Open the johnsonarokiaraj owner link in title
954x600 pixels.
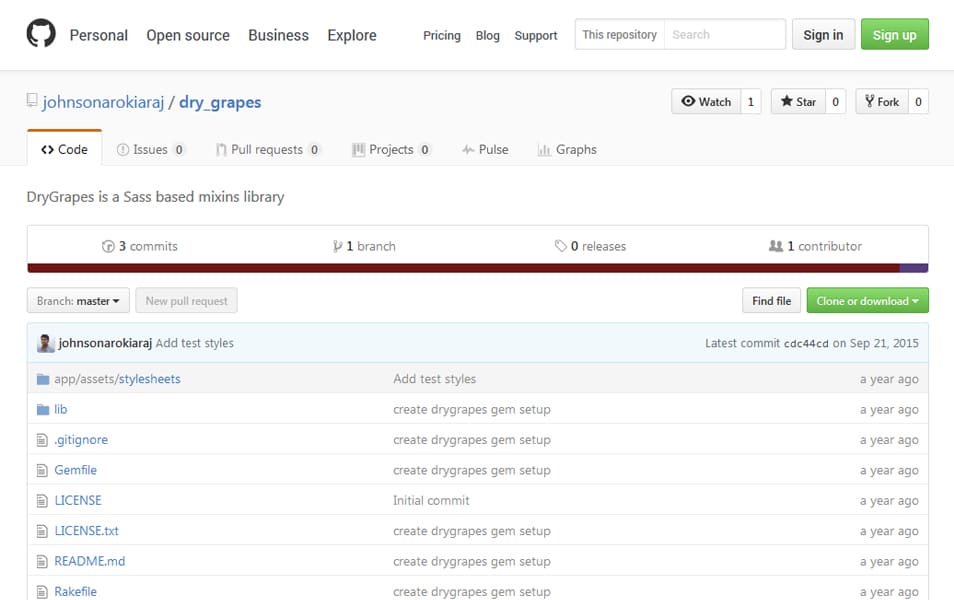coord(103,102)
